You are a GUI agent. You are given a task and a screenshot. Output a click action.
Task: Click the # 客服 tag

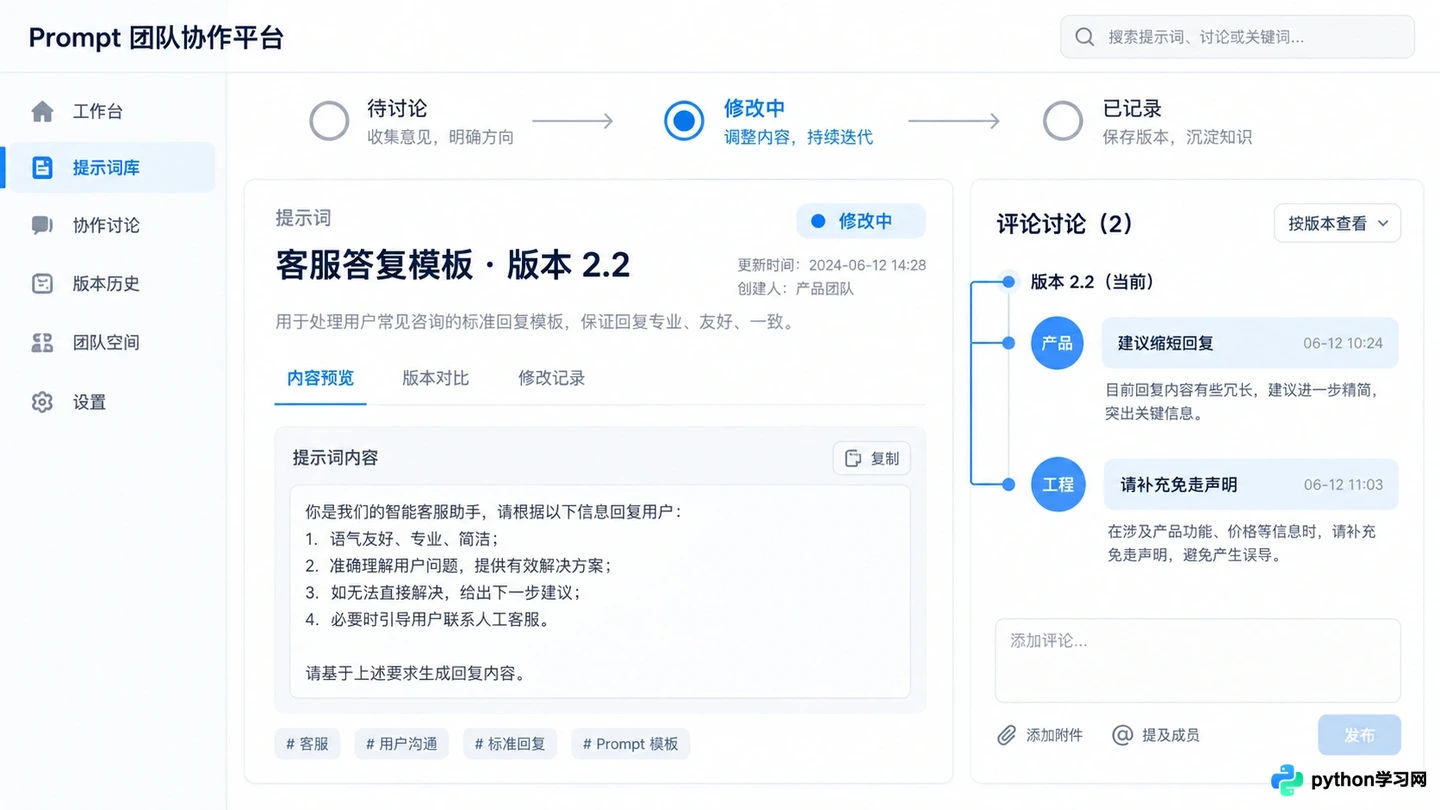click(x=307, y=744)
